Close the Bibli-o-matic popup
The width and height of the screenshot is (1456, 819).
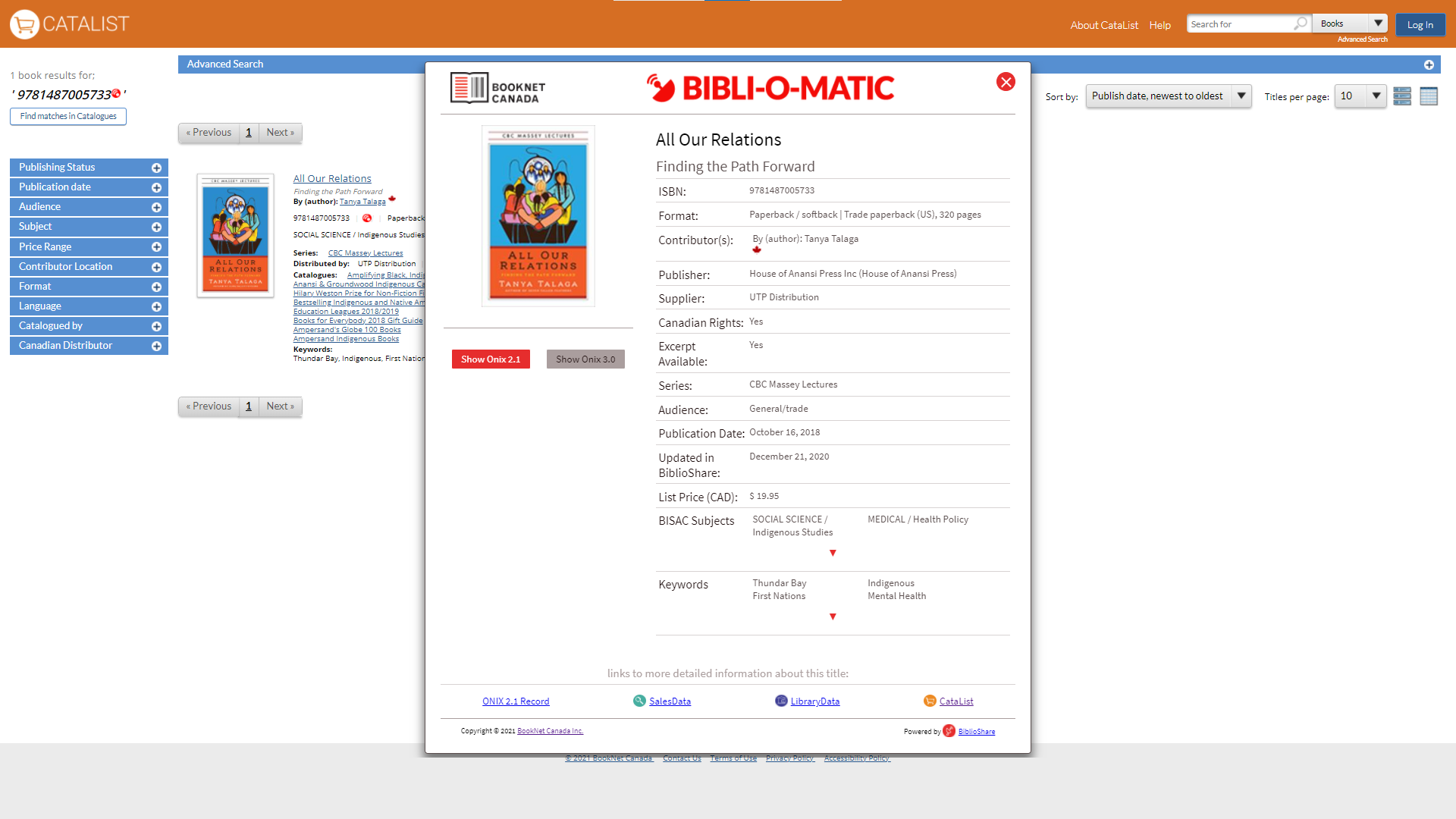point(1006,82)
